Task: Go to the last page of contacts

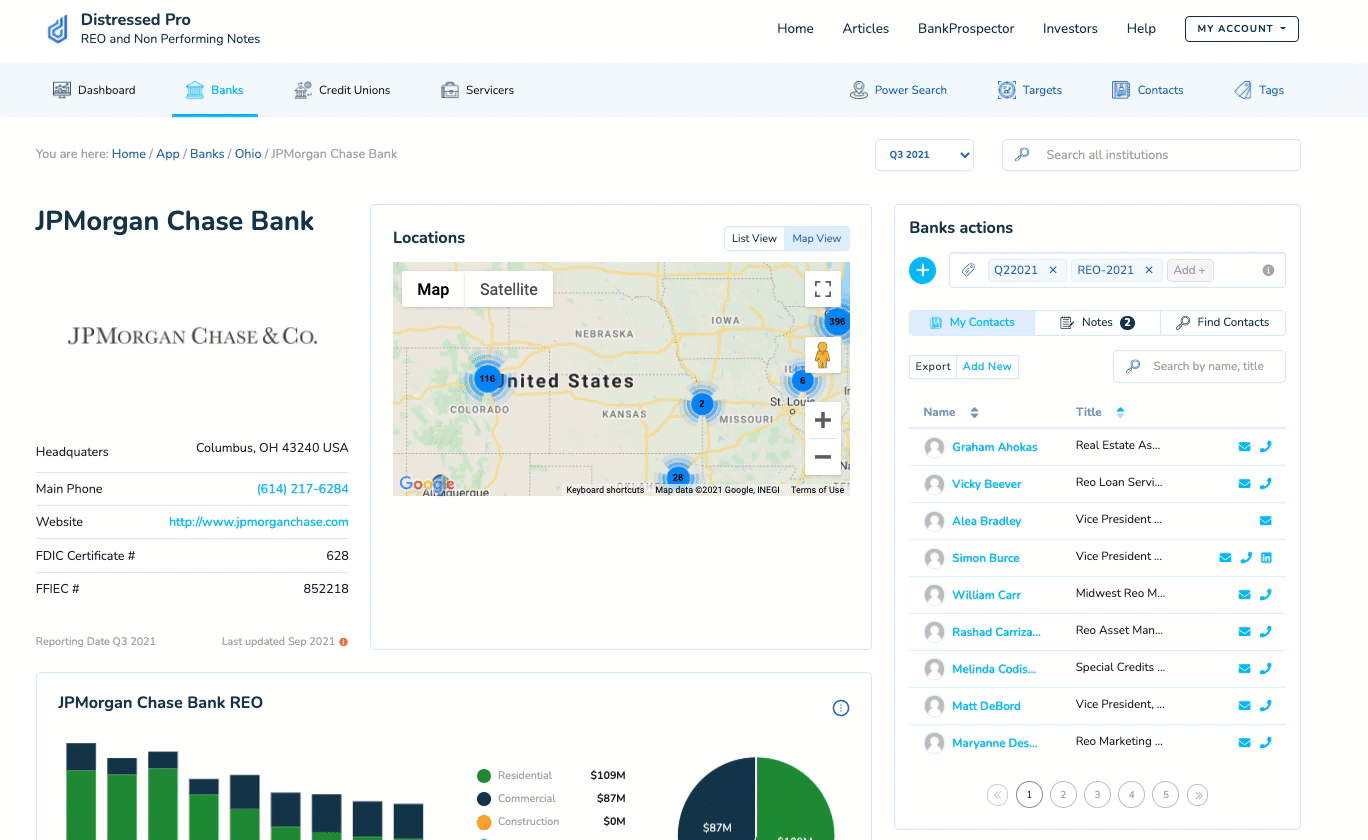Action: tap(1198, 795)
